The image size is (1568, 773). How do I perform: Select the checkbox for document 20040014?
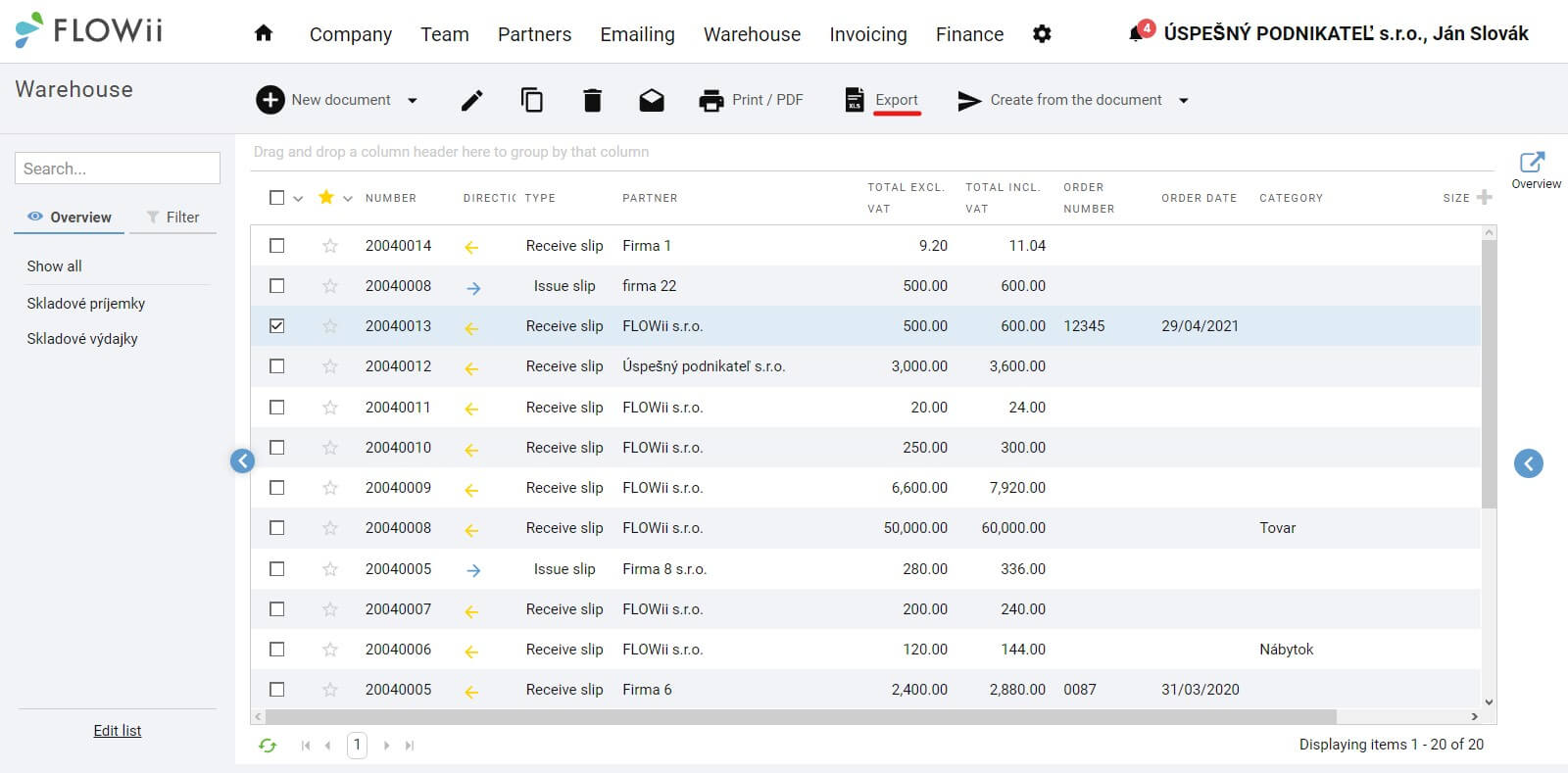tap(277, 246)
